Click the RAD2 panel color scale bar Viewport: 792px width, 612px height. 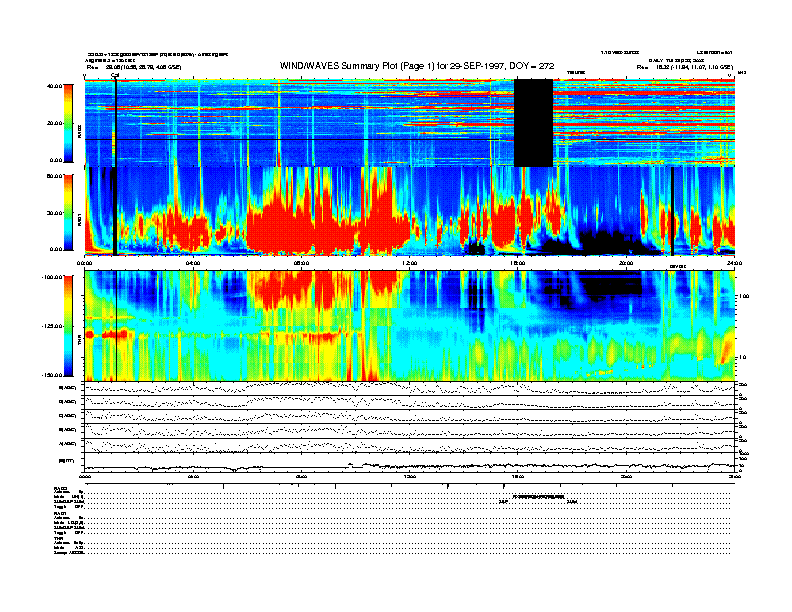[68, 123]
